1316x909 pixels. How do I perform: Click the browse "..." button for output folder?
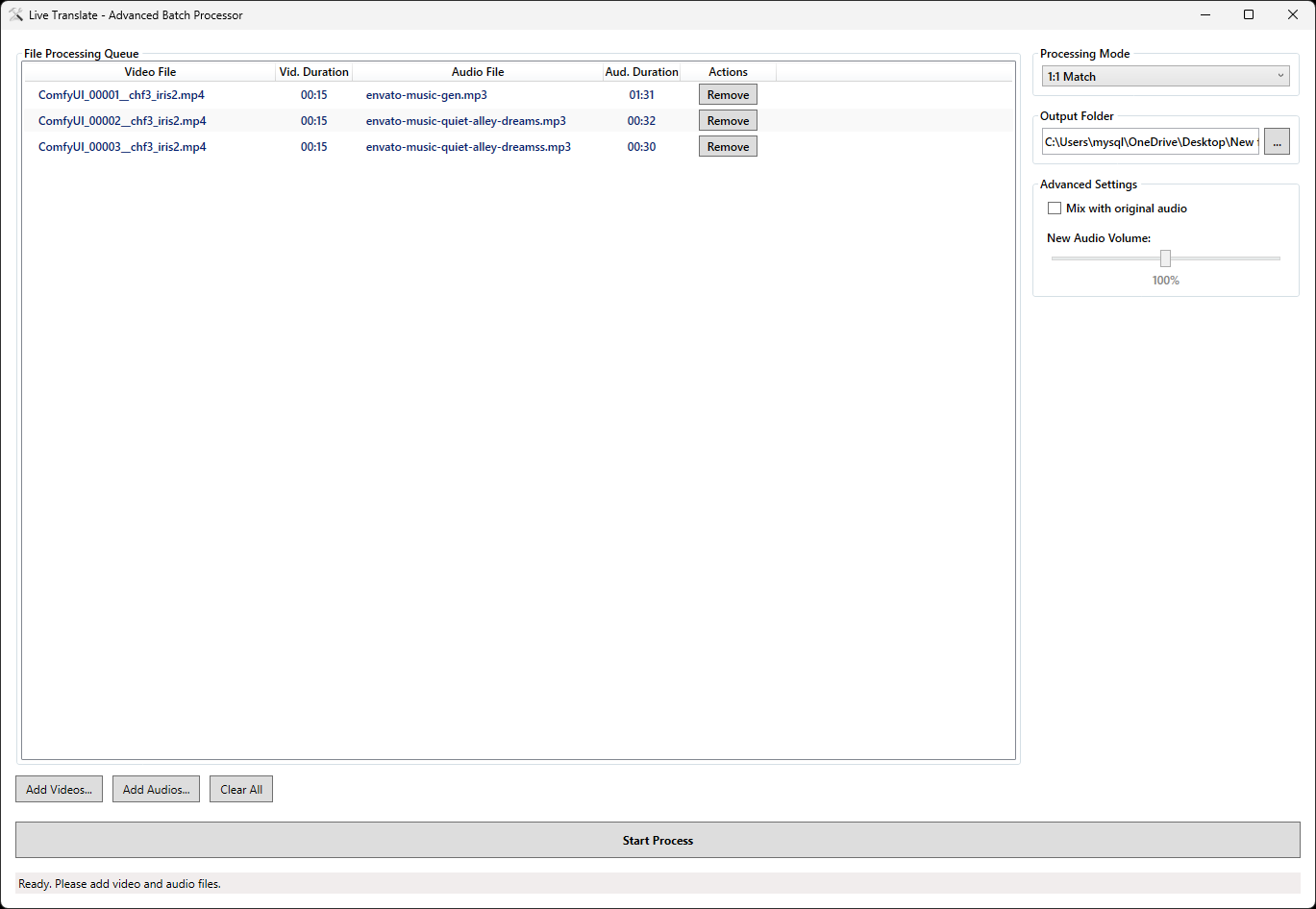(1277, 141)
